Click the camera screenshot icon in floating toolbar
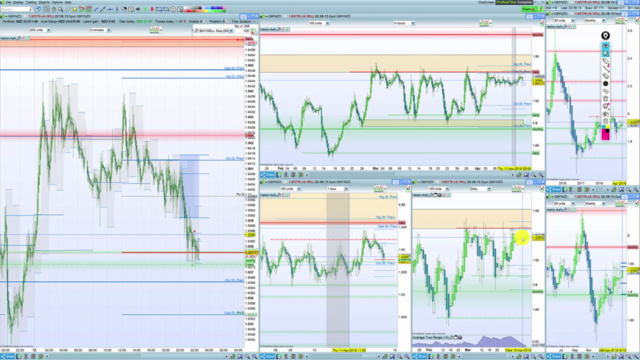640x360 pixels. pyautogui.click(x=605, y=113)
